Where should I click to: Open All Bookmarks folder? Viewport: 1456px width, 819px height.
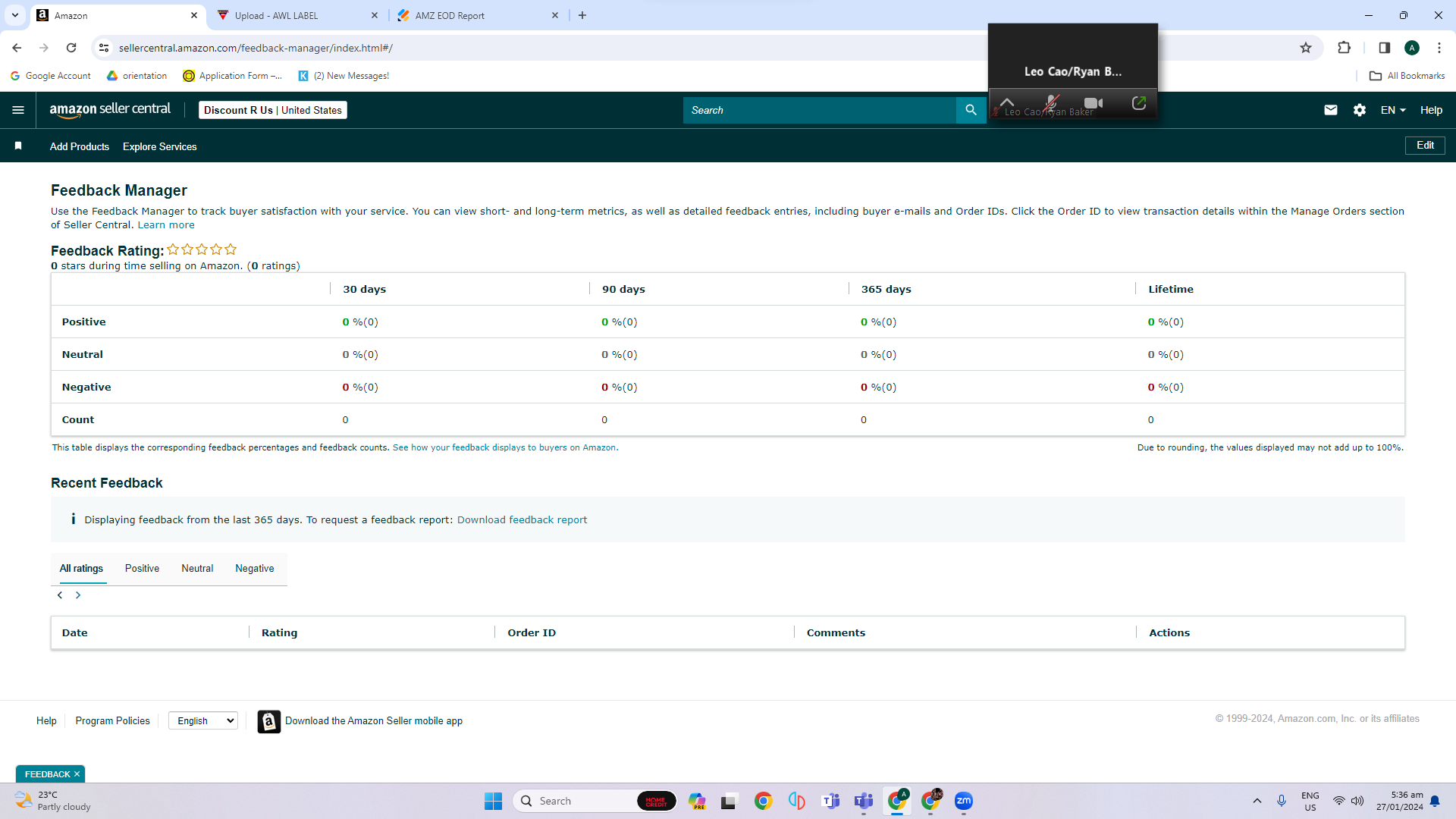[x=1407, y=76]
